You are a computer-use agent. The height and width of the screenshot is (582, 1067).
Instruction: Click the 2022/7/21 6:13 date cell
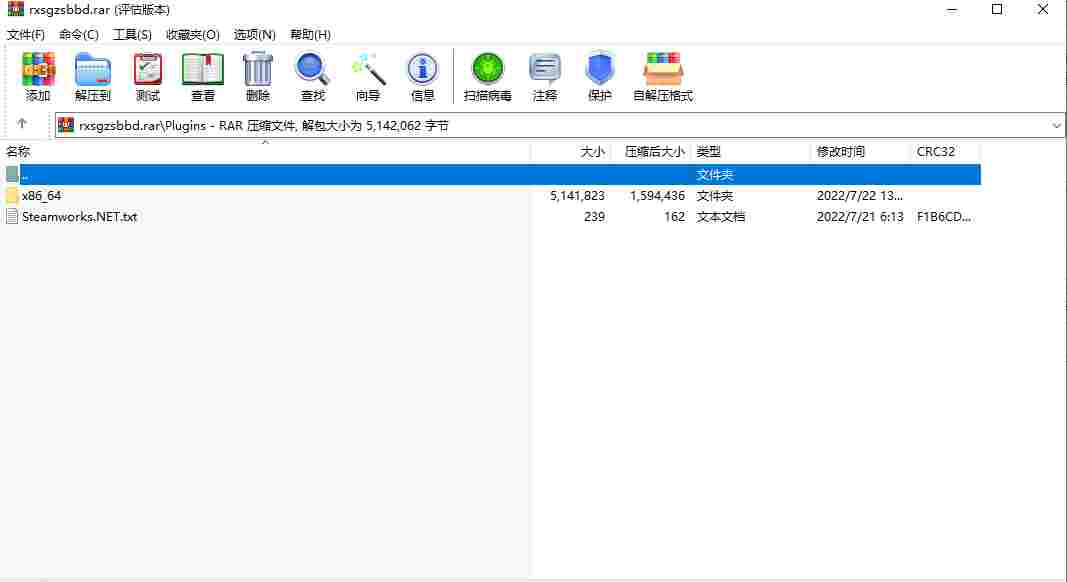(860, 216)
